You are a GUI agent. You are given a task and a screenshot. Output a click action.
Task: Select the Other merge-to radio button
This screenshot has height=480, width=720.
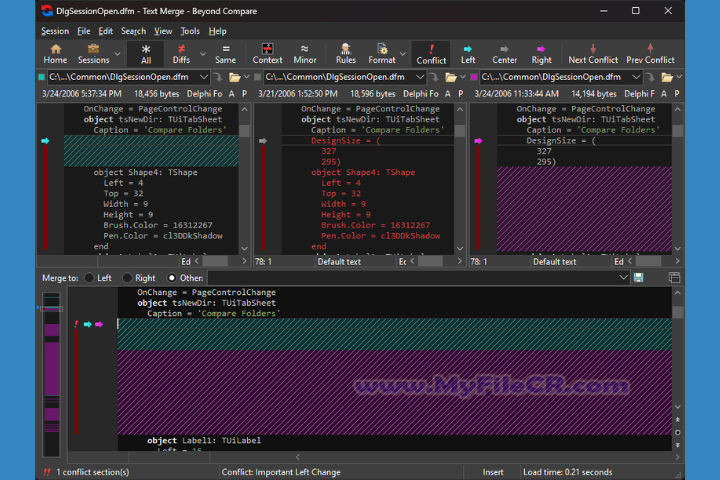[x=172, y=278]
